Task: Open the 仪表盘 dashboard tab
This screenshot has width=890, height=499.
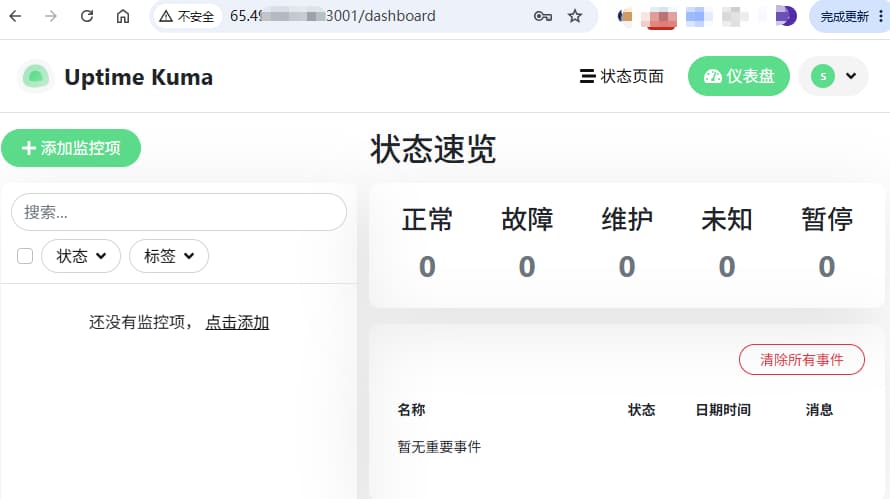Action: click(x=738, y=76)
